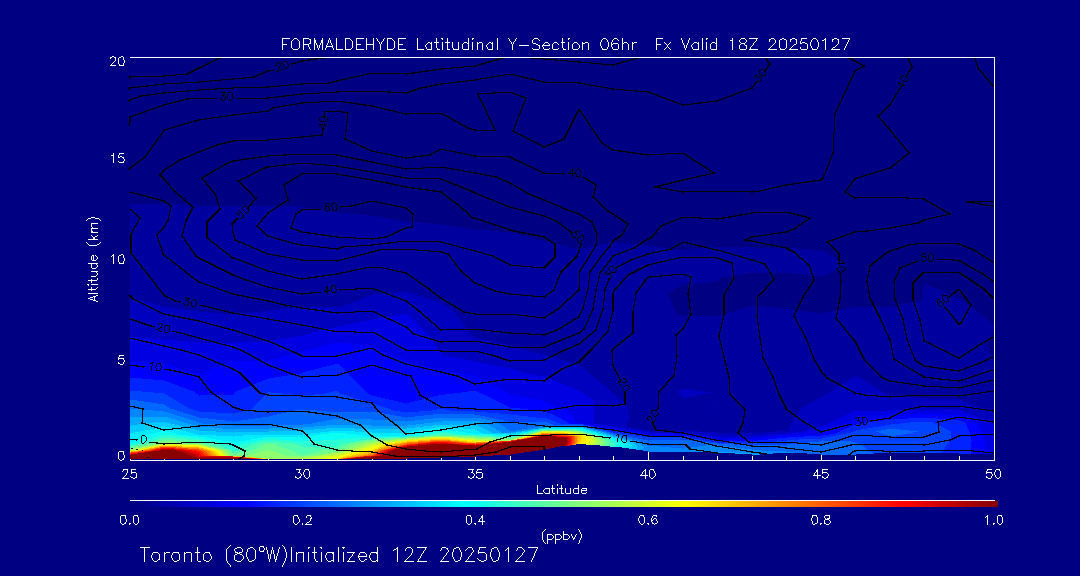Click the 'Altitude (km)' axis label

click(x=92, y=259)
